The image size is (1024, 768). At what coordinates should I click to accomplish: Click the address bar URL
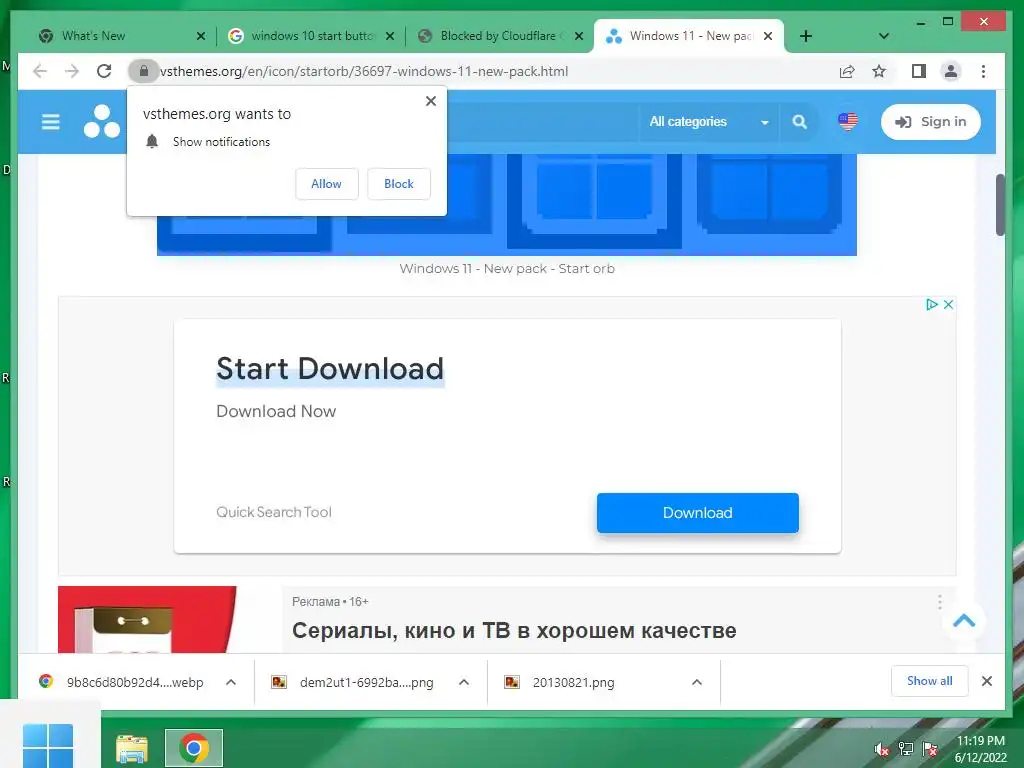click(x=364, y=71)
